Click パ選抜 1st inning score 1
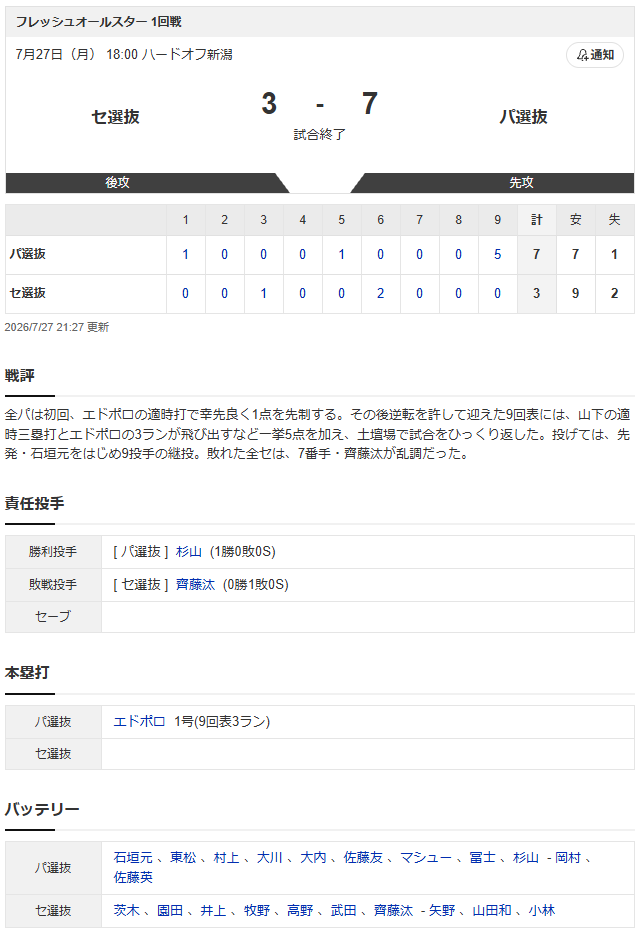Viewport: 638px width, 931px height. [x=185, y=255]
